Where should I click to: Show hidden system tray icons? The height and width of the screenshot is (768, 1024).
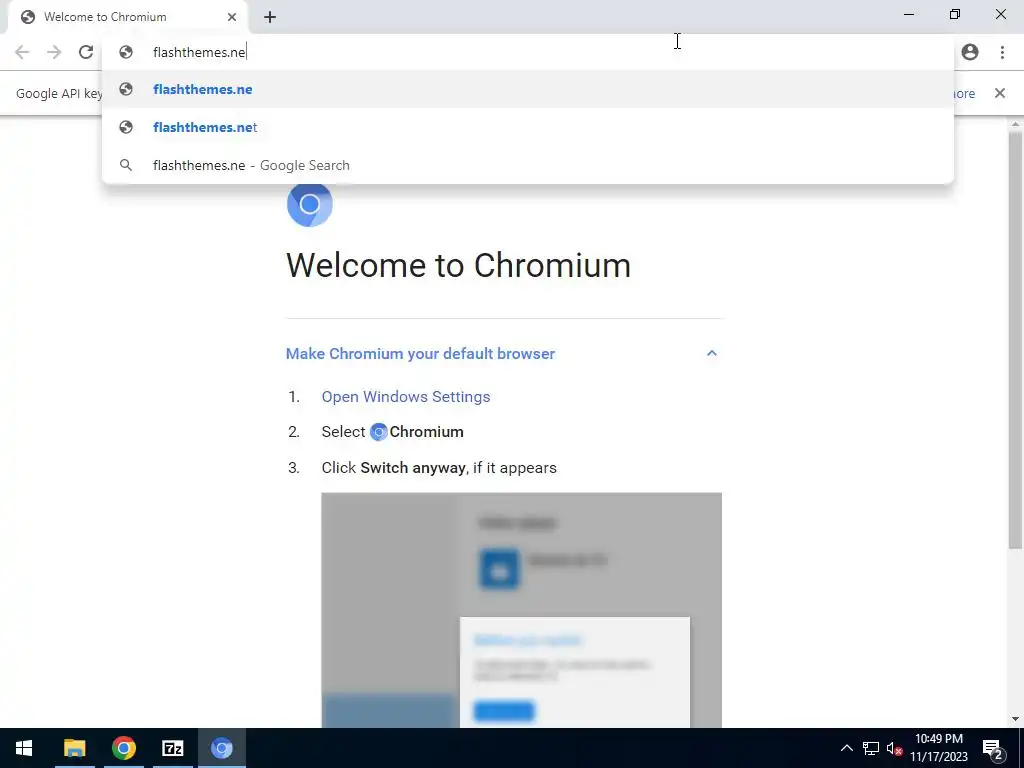tap(846, 748)
